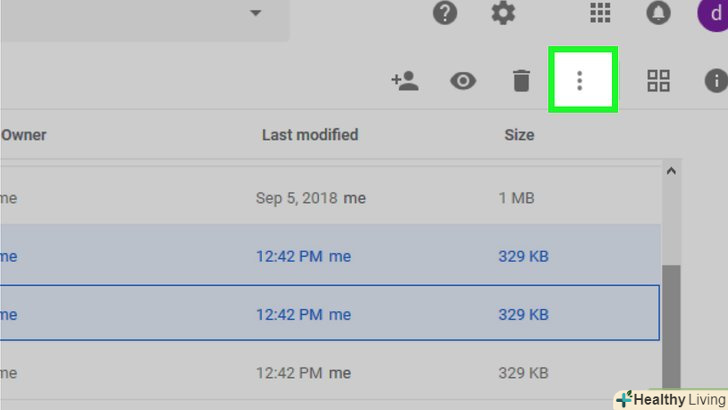The width and height of the screenshot is (728, 410).
Task: Click the Size column header
Action: pyautogui.click(x=519, y=135)
